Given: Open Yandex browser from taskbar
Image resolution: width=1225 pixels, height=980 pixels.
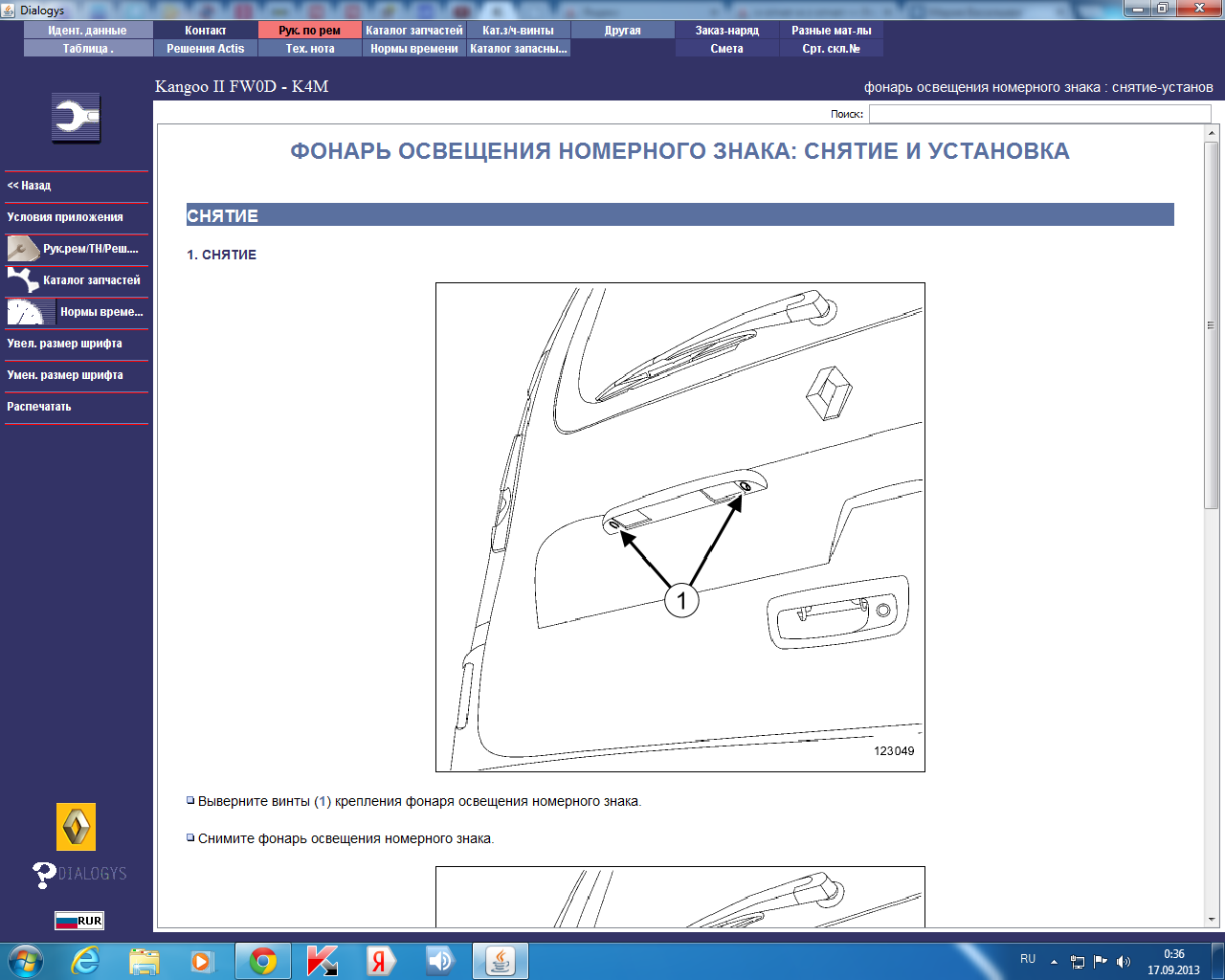Looking at the screenshot, I should pyautogui.click(x=382, y=961).
